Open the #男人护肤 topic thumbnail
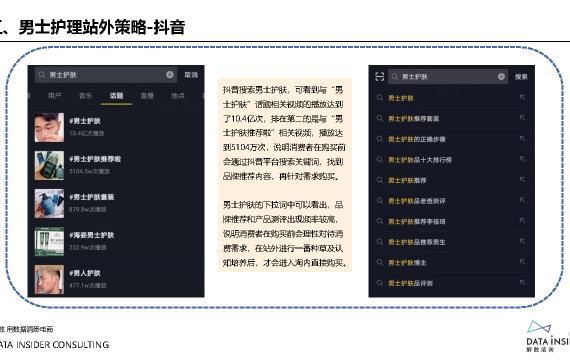The image size is (570, 360). (49, 279)
